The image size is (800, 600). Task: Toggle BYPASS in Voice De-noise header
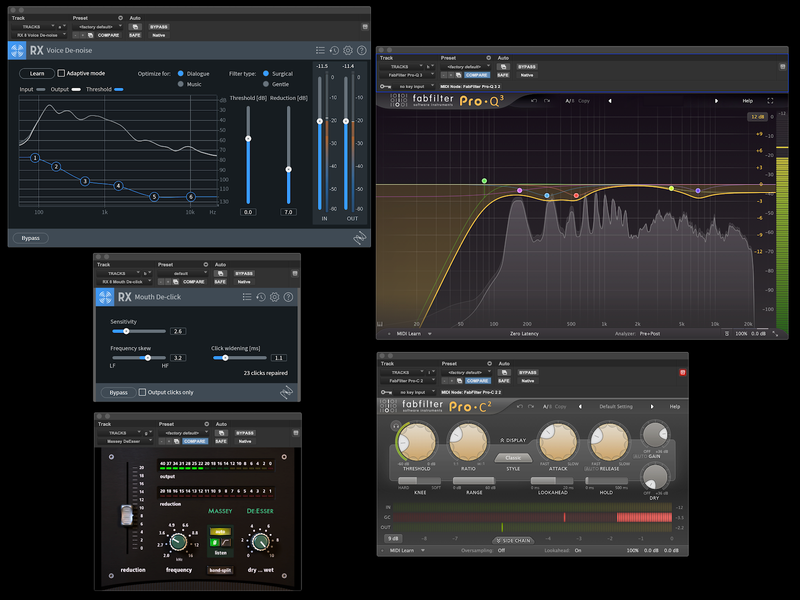coord(159,27)
